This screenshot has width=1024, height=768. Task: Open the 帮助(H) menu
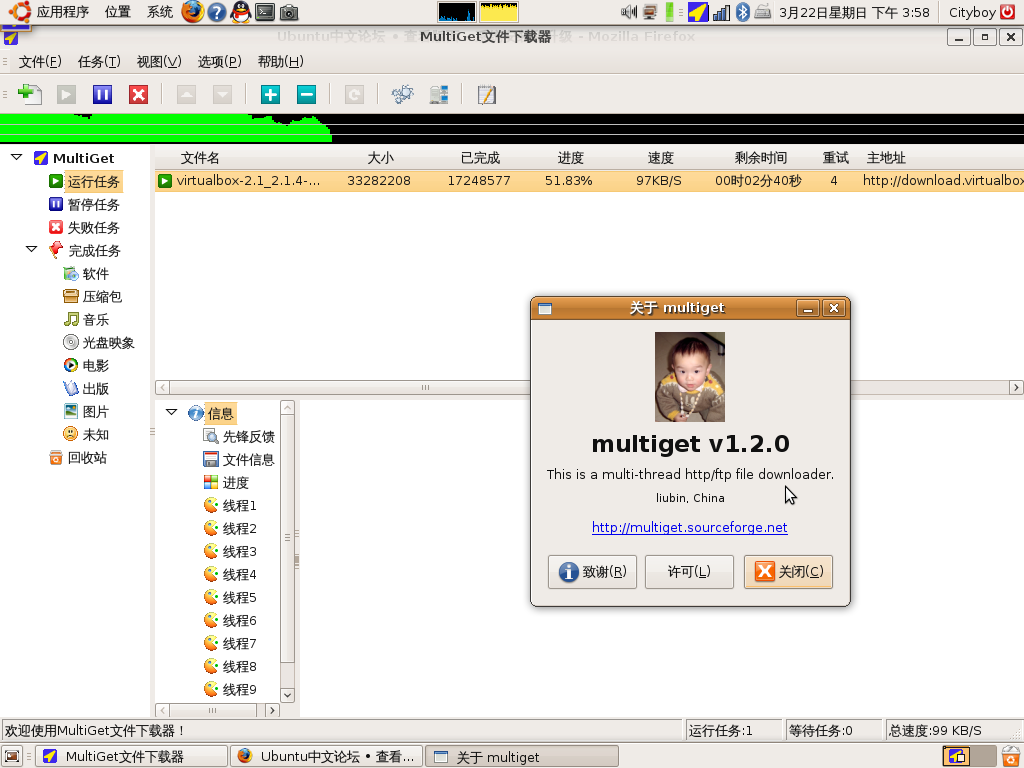point(280,61)
